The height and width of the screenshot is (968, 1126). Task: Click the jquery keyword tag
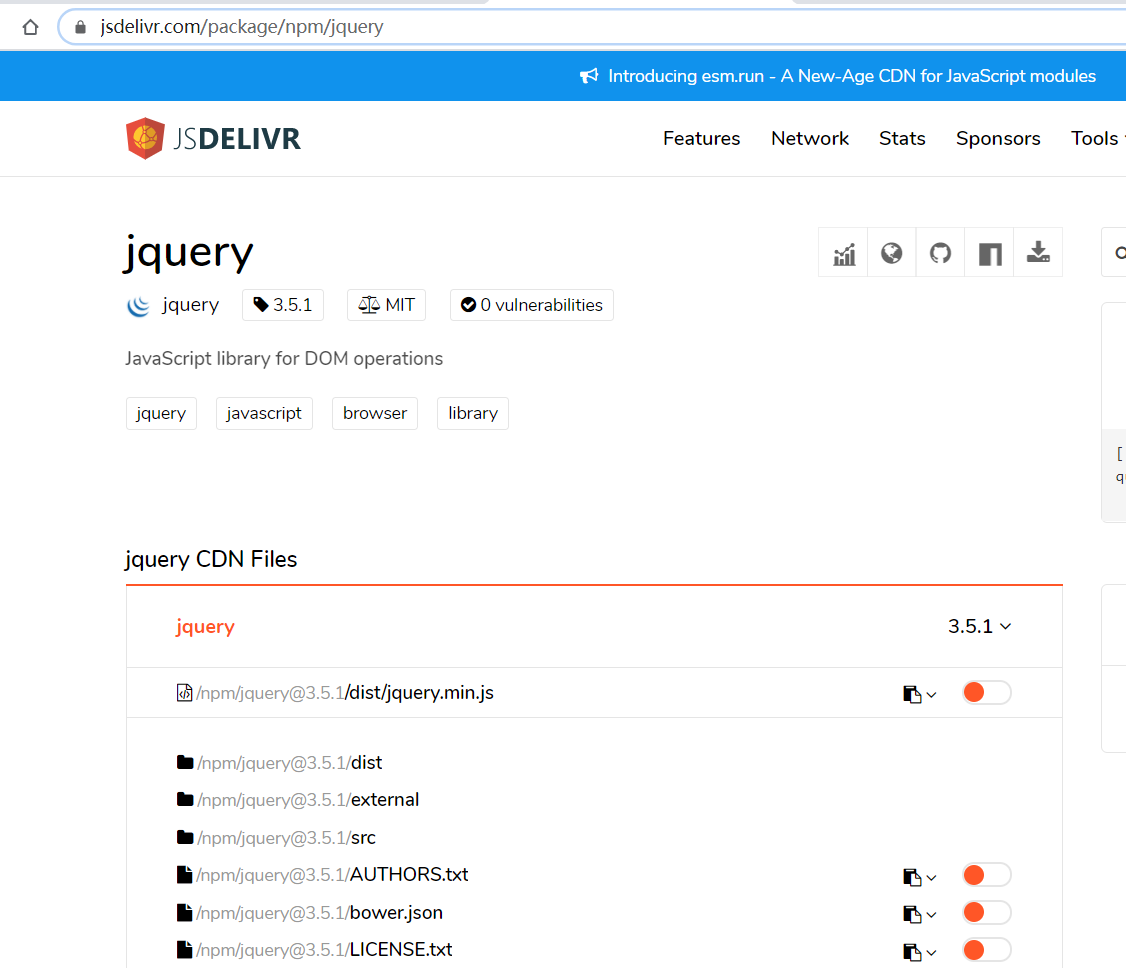pyautogui.click(x=161, y=414)
